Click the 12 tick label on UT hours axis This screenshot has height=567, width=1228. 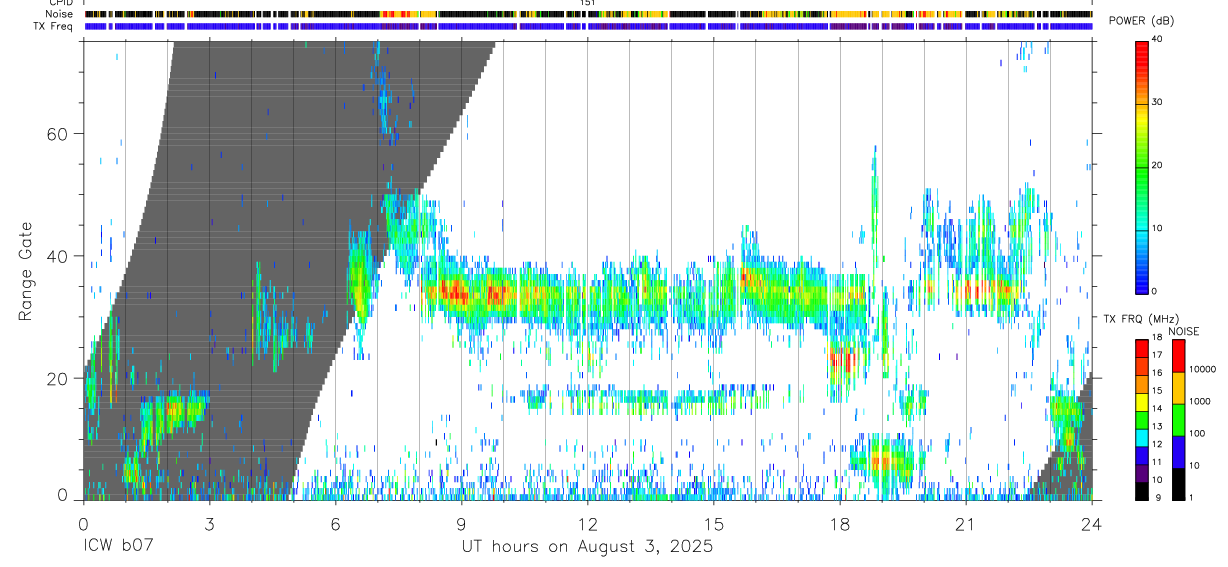[x=587, y=523]
